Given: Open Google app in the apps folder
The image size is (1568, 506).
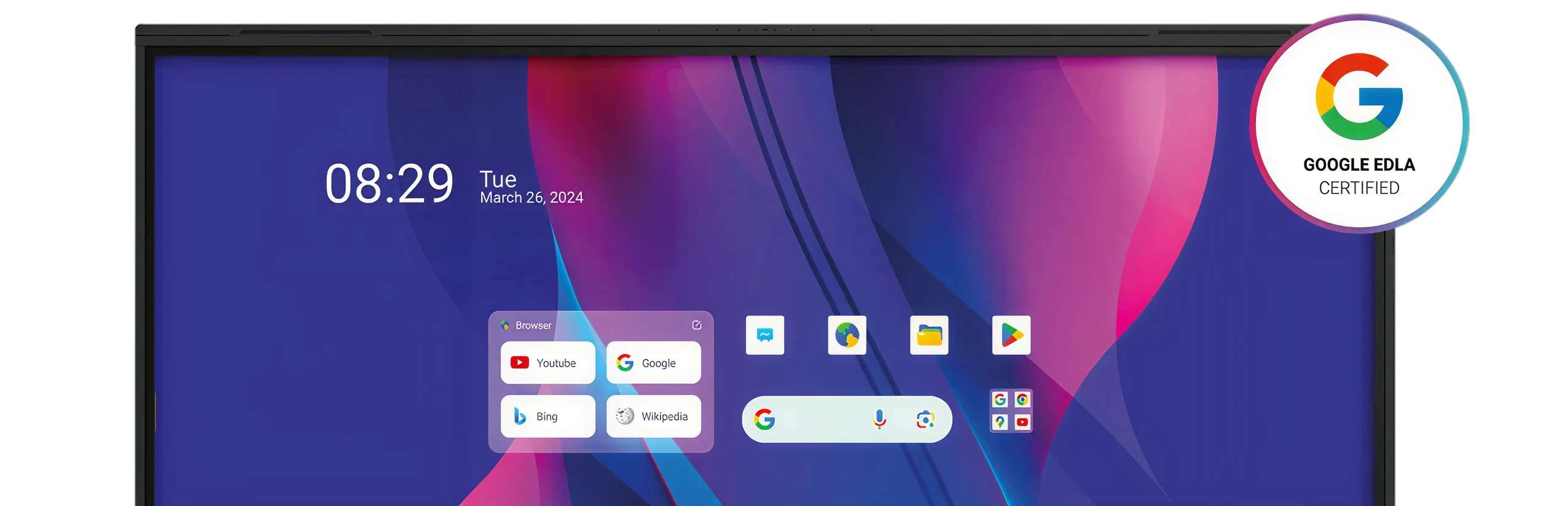Looking at the screenshot, I should pos(1000,399).
